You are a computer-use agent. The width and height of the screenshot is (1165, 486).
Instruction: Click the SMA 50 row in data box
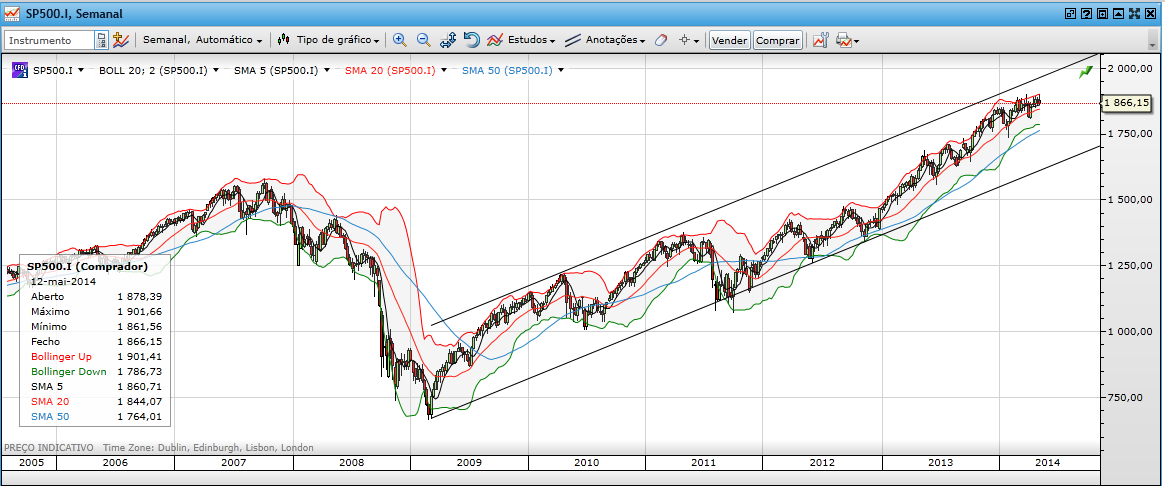[97, 417]
